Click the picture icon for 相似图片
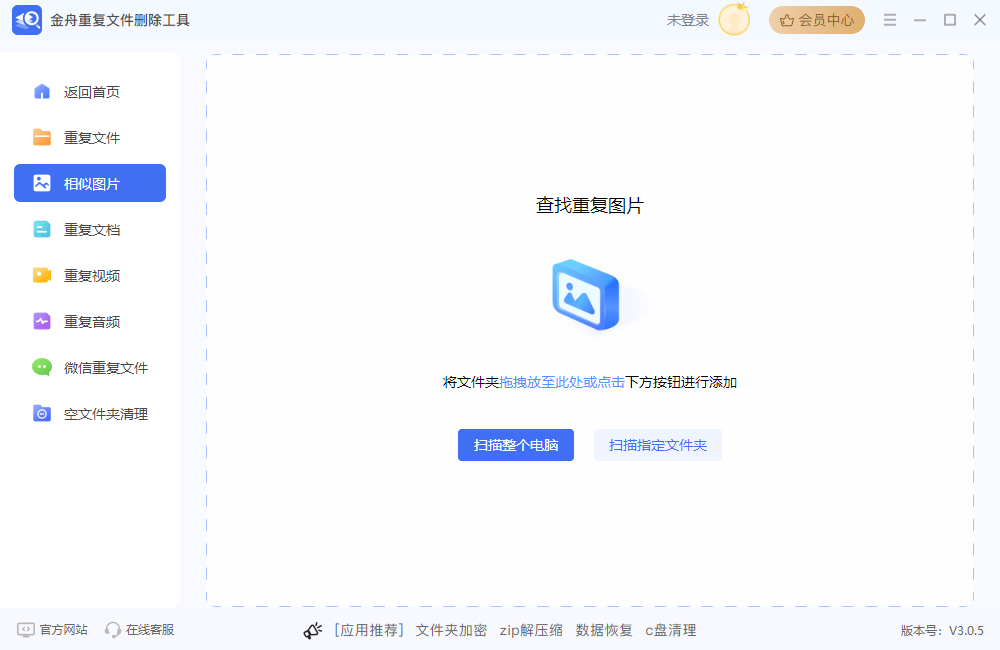 click(41, 183)
